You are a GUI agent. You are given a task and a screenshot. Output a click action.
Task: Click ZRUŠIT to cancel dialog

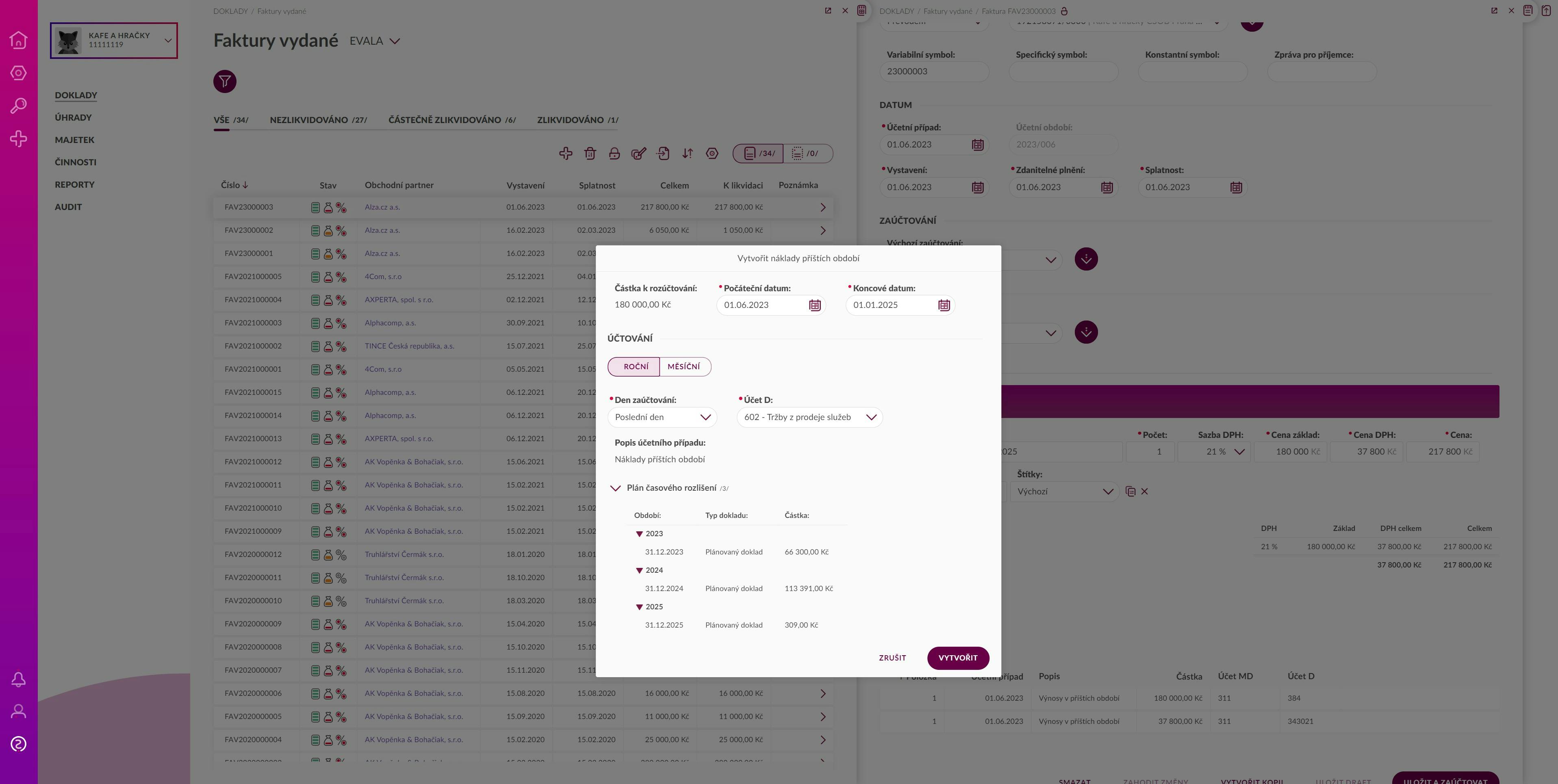coord(892,658)
